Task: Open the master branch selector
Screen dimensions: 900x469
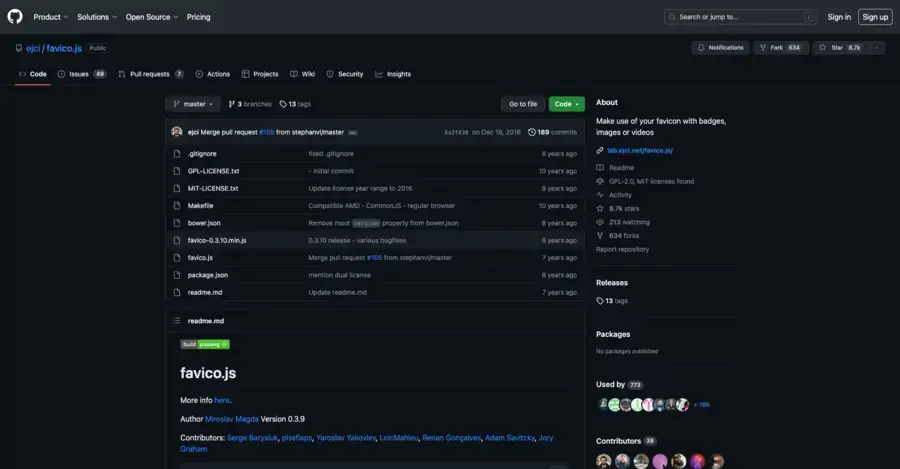Action: (x=193, y=104)
